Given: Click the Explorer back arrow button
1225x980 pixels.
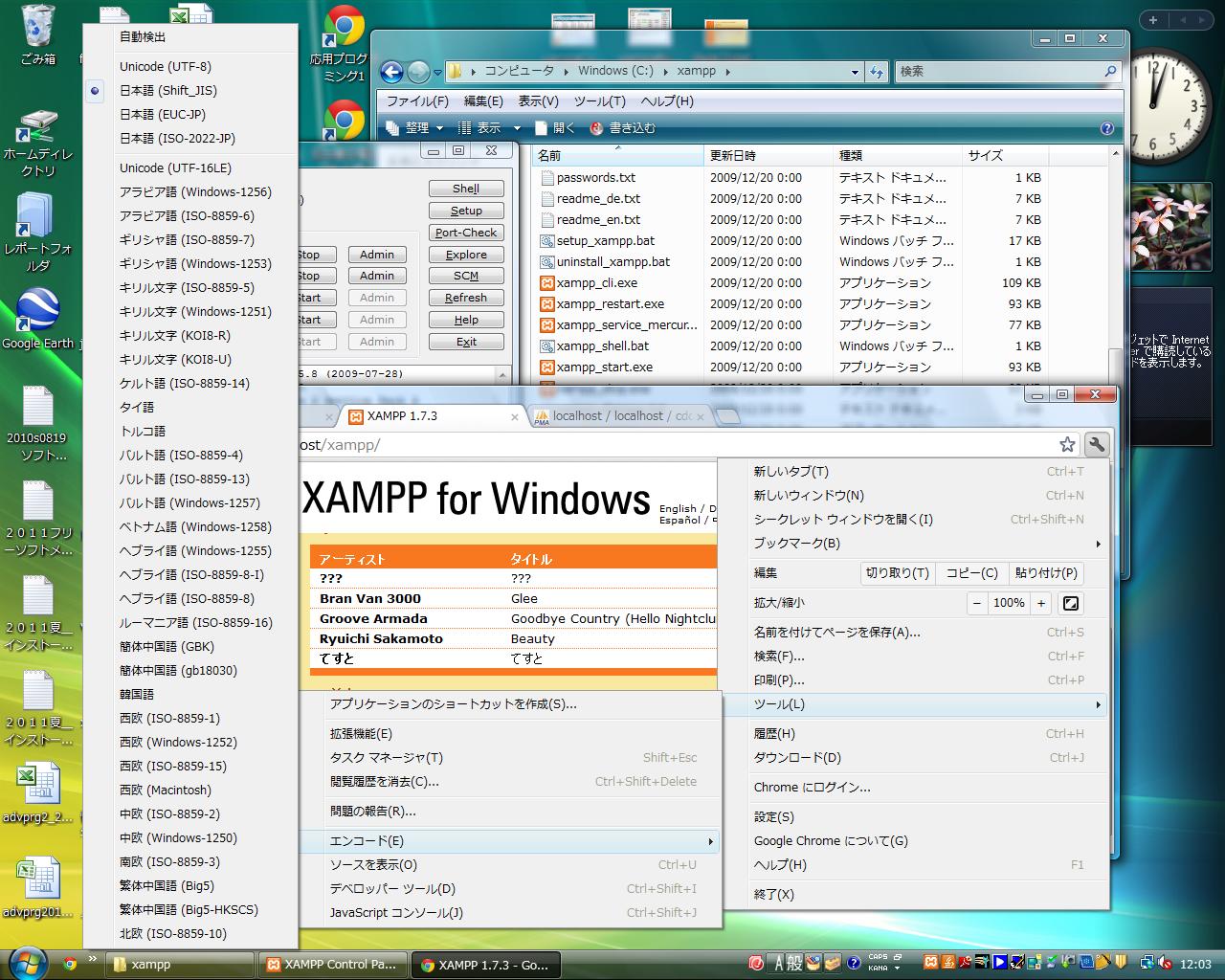Looking at the screenshot, I should [x=391, y=72].
